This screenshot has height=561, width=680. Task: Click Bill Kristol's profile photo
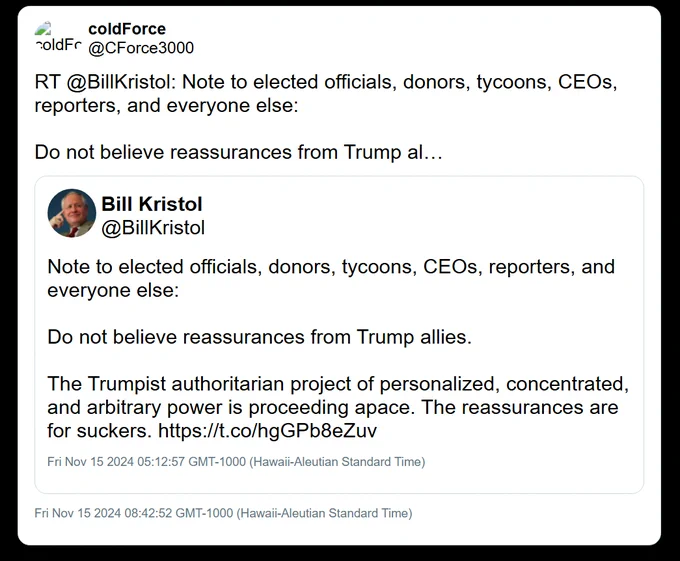(x=72, y=213)
